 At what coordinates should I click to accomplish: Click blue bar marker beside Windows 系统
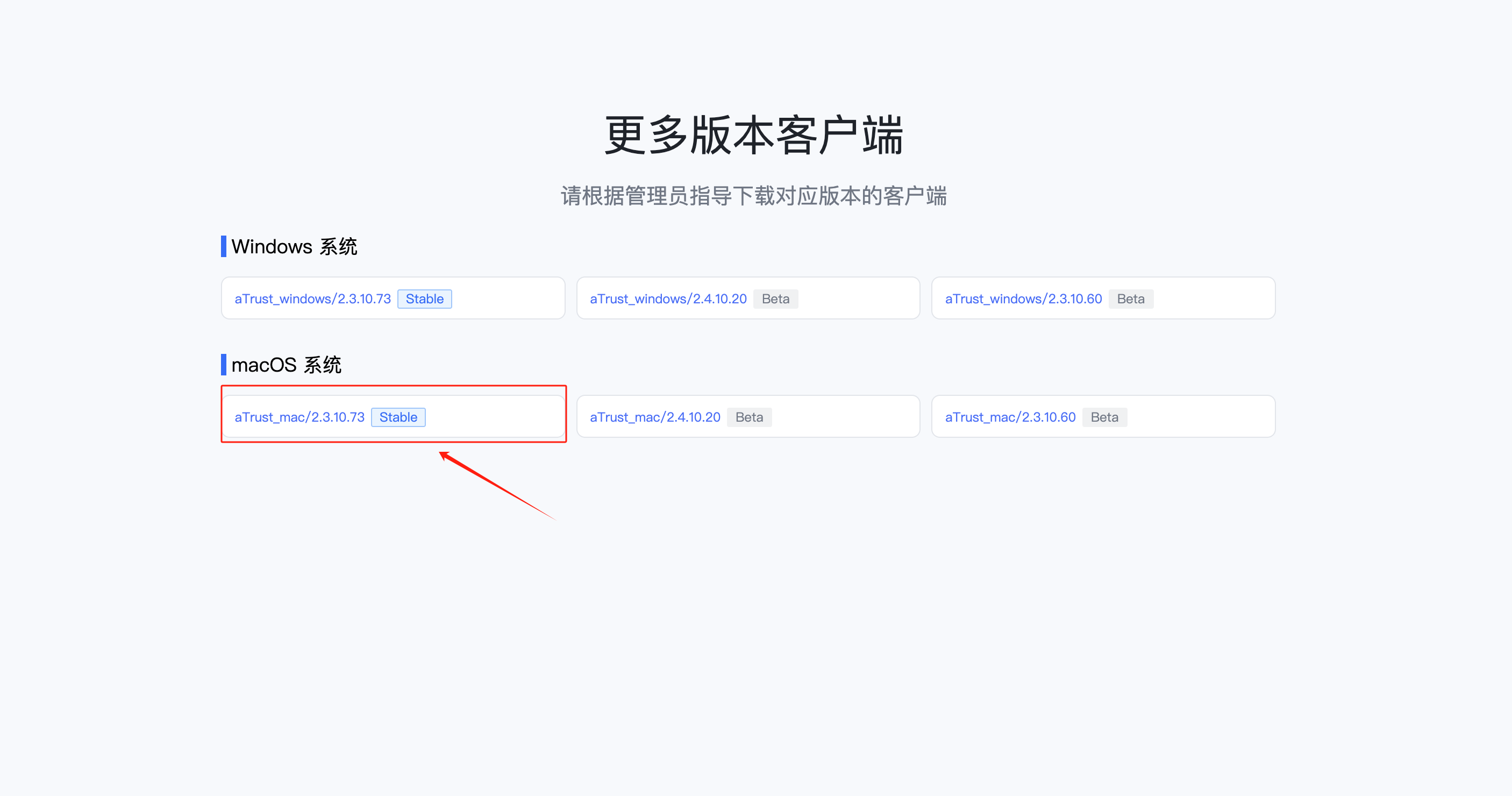224,246
